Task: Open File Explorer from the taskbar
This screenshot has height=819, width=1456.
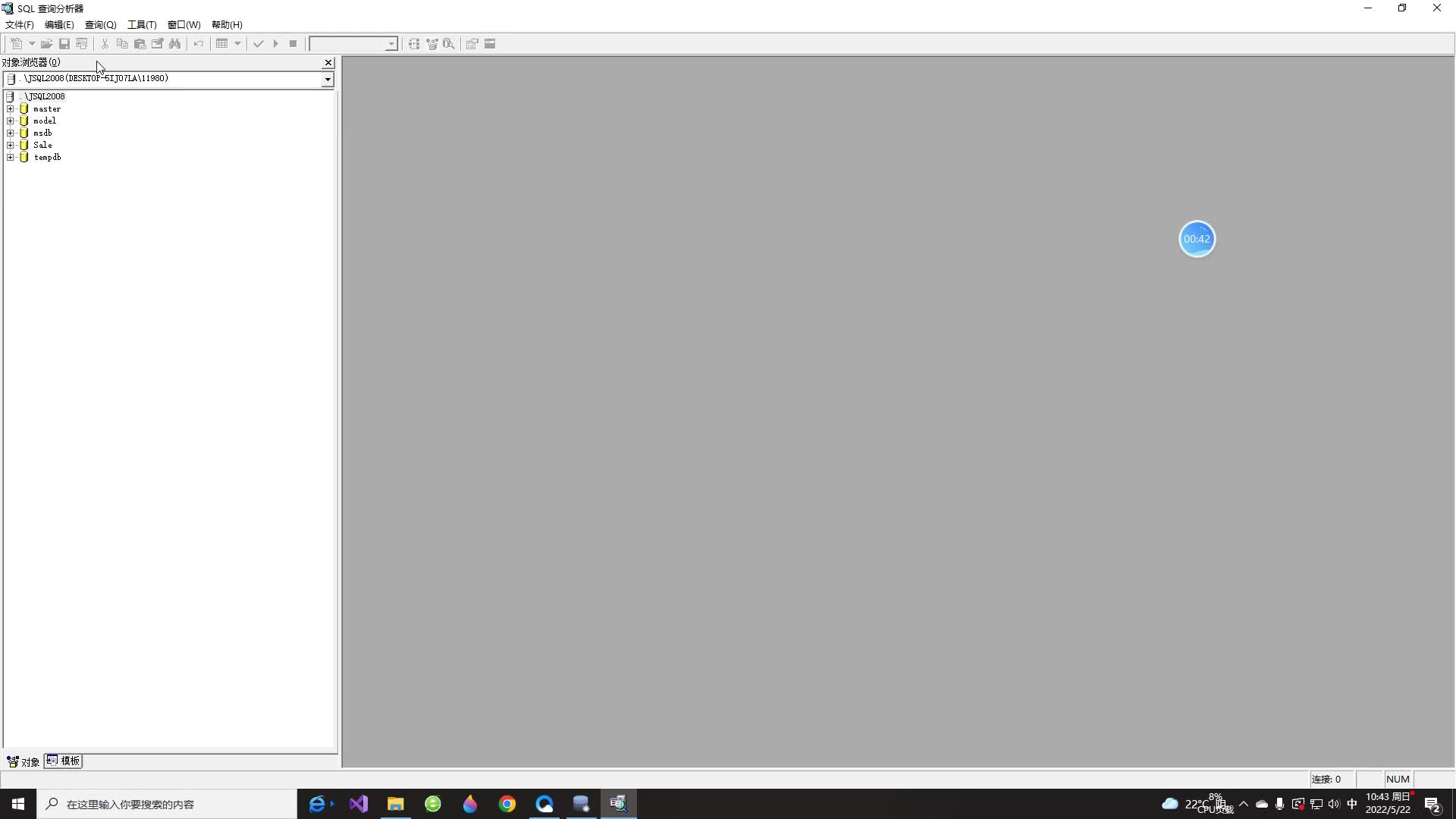Action: 396,804
